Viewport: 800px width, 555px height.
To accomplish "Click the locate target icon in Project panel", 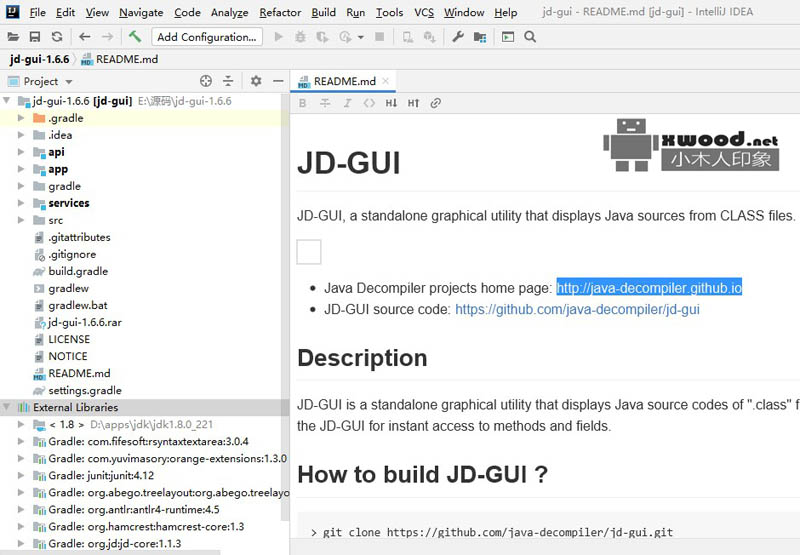I will [206, 81].
